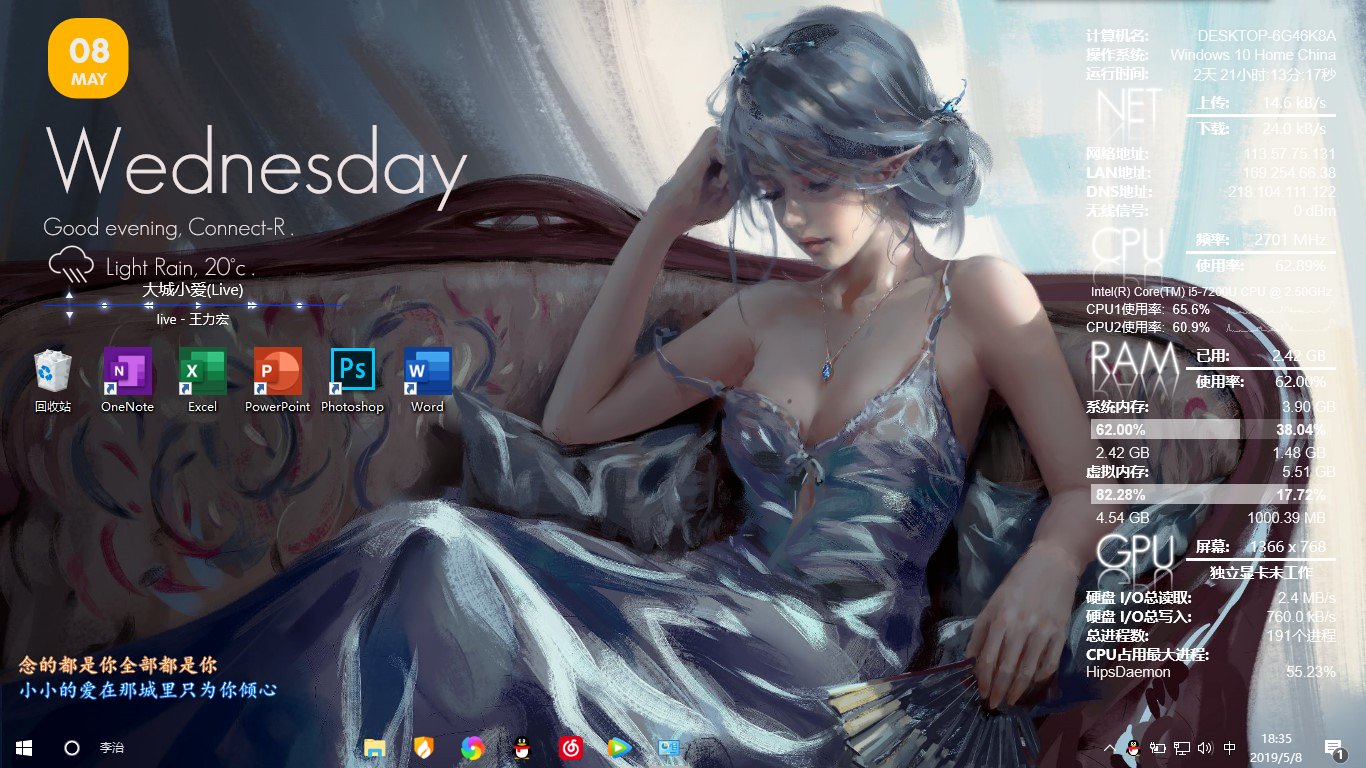Open the blue panel app on the taskbar

pos(668,747)
